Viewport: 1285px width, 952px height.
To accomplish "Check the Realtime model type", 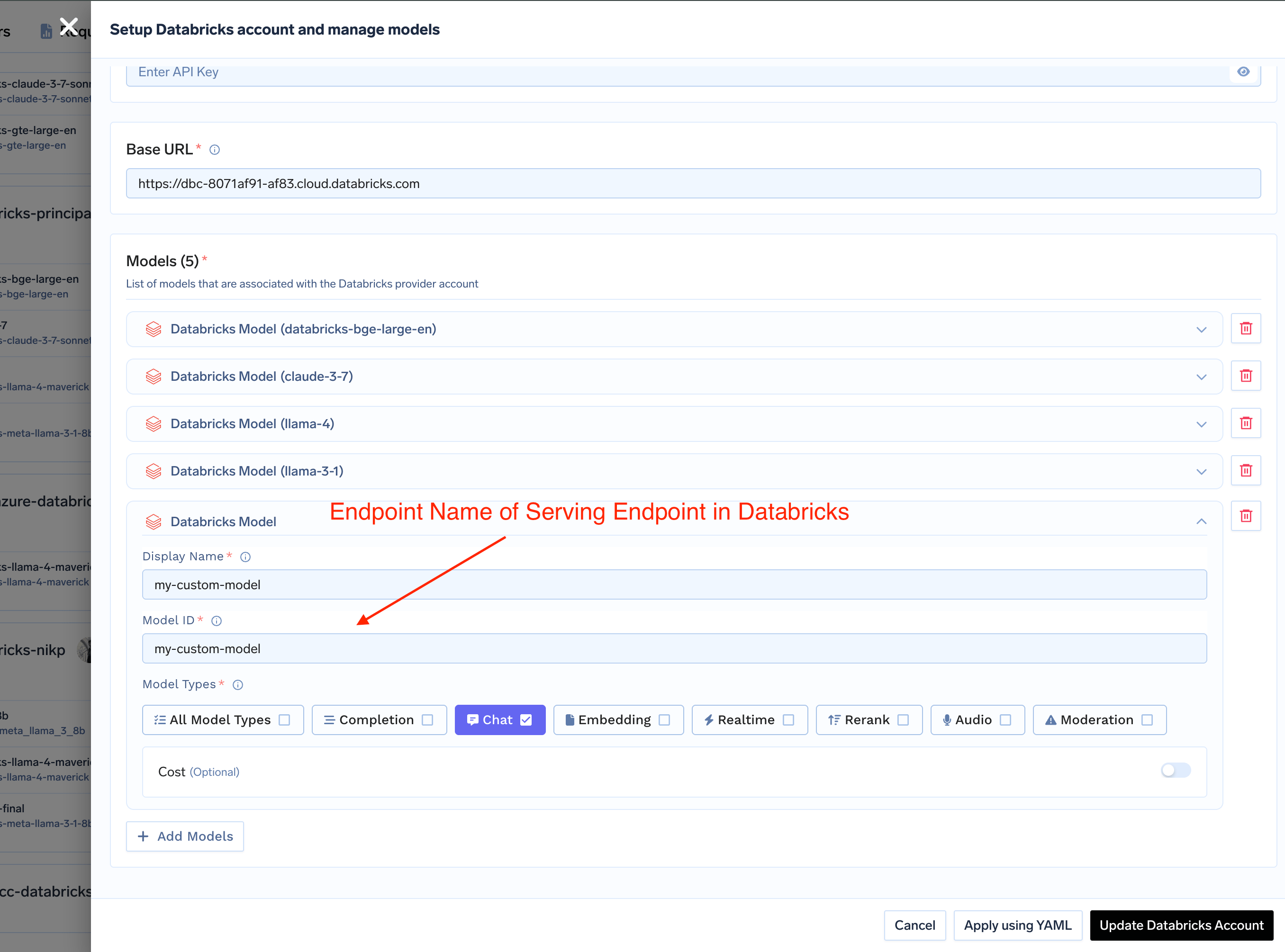I will point(788,720).
